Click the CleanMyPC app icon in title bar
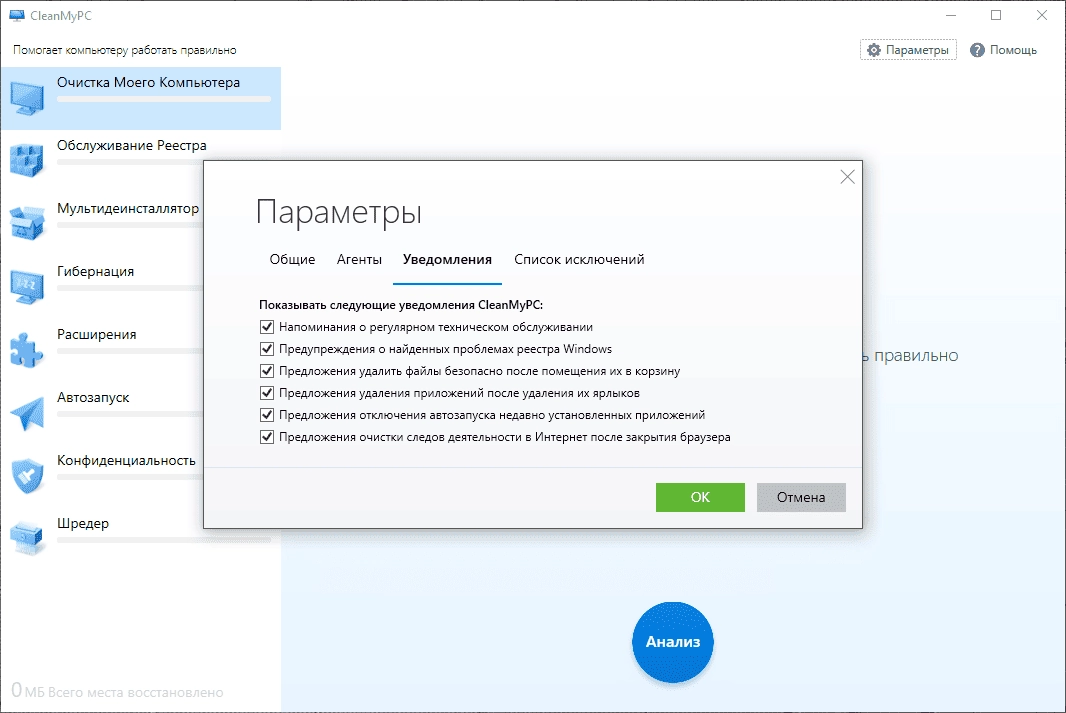Screen dimensions: 1066x713 pyautogui.click(x=17, y=15)
